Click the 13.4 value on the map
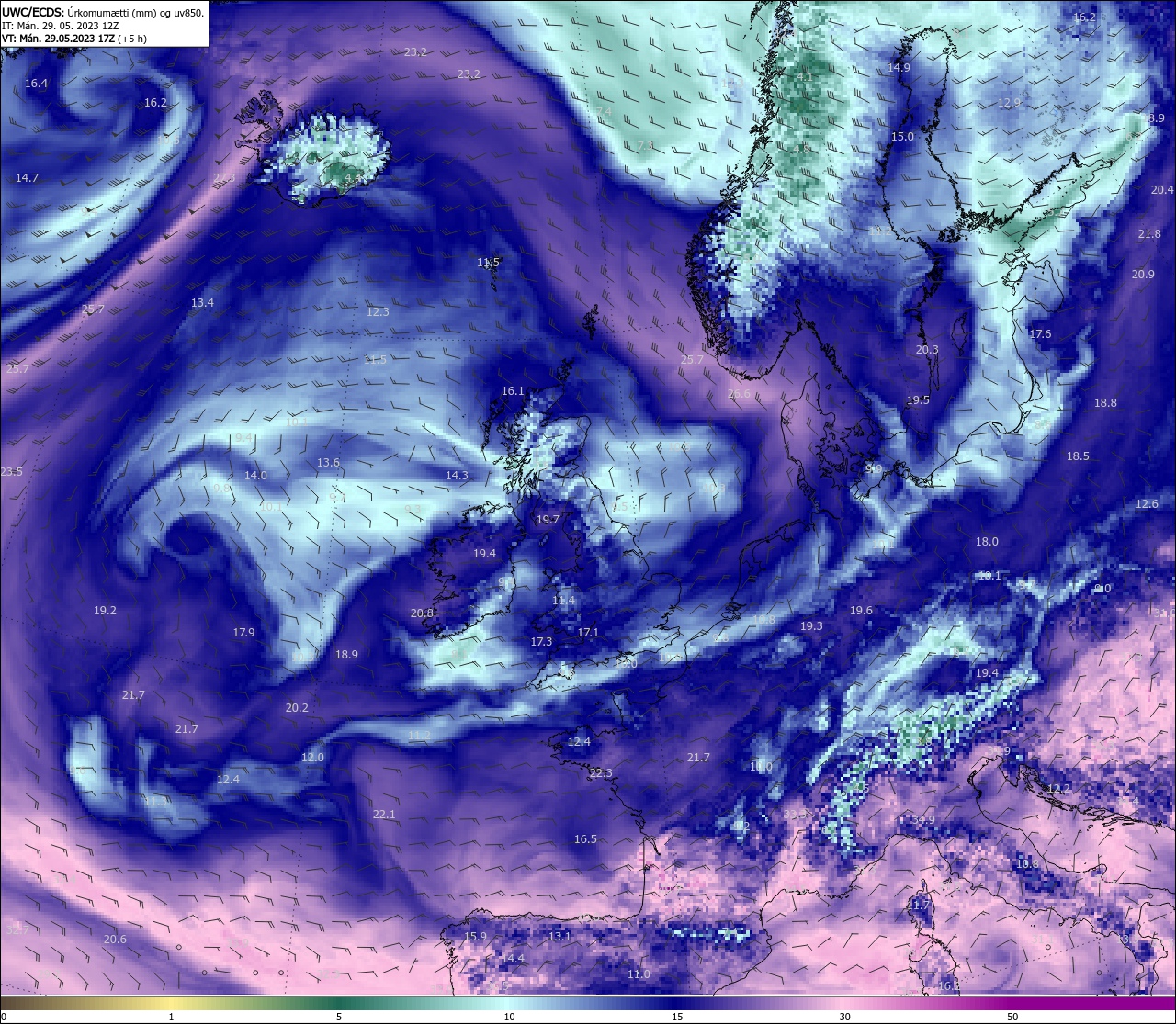Viewport: 1176px width, 1024px height. click(202, 303)
